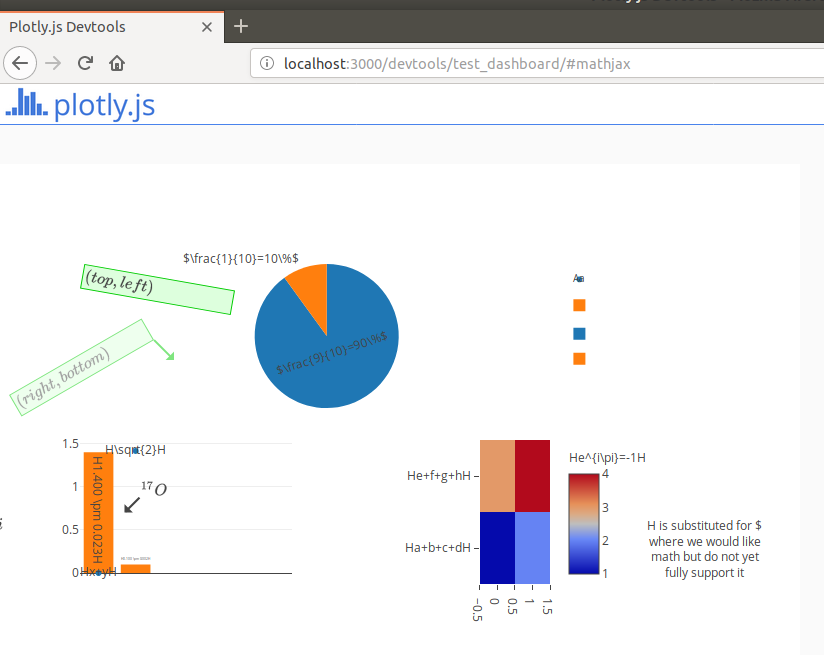This screenshot has width=824, height=655.
Task: Click the localhost URL address field
Action: coord(537,64)
